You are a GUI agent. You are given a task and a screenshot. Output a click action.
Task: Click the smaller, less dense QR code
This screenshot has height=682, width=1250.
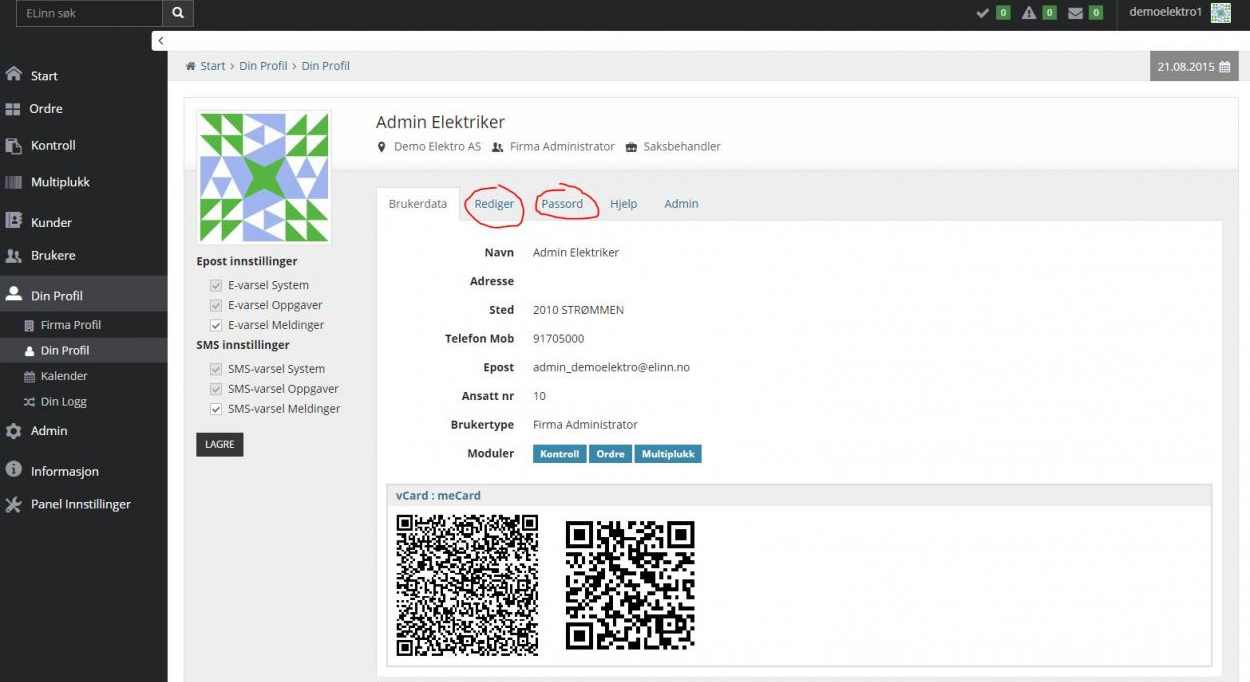(630, 585)
